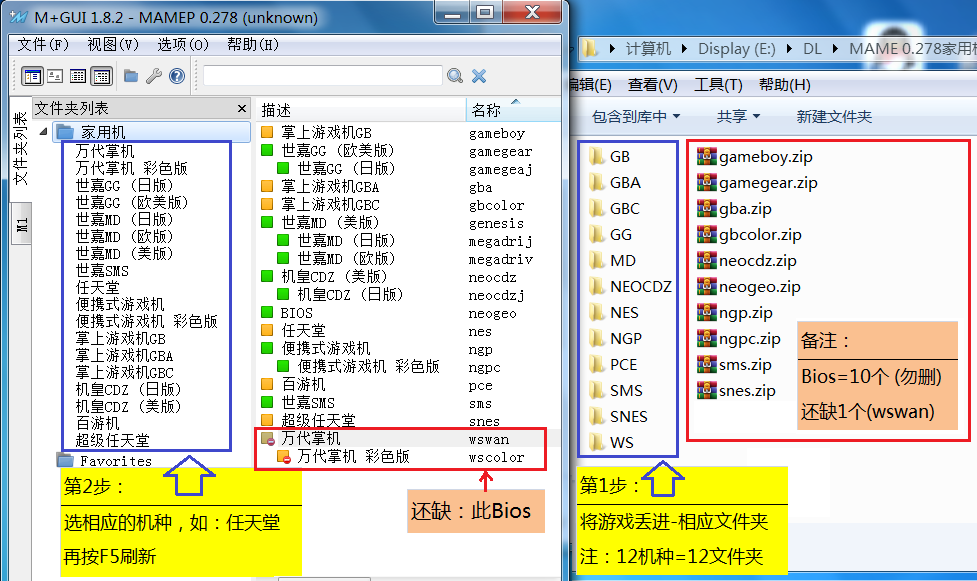Click orange icon beside 超级任天堂 snes row
The width and height of the screenshot is (977, 581).
click(267, 420)
